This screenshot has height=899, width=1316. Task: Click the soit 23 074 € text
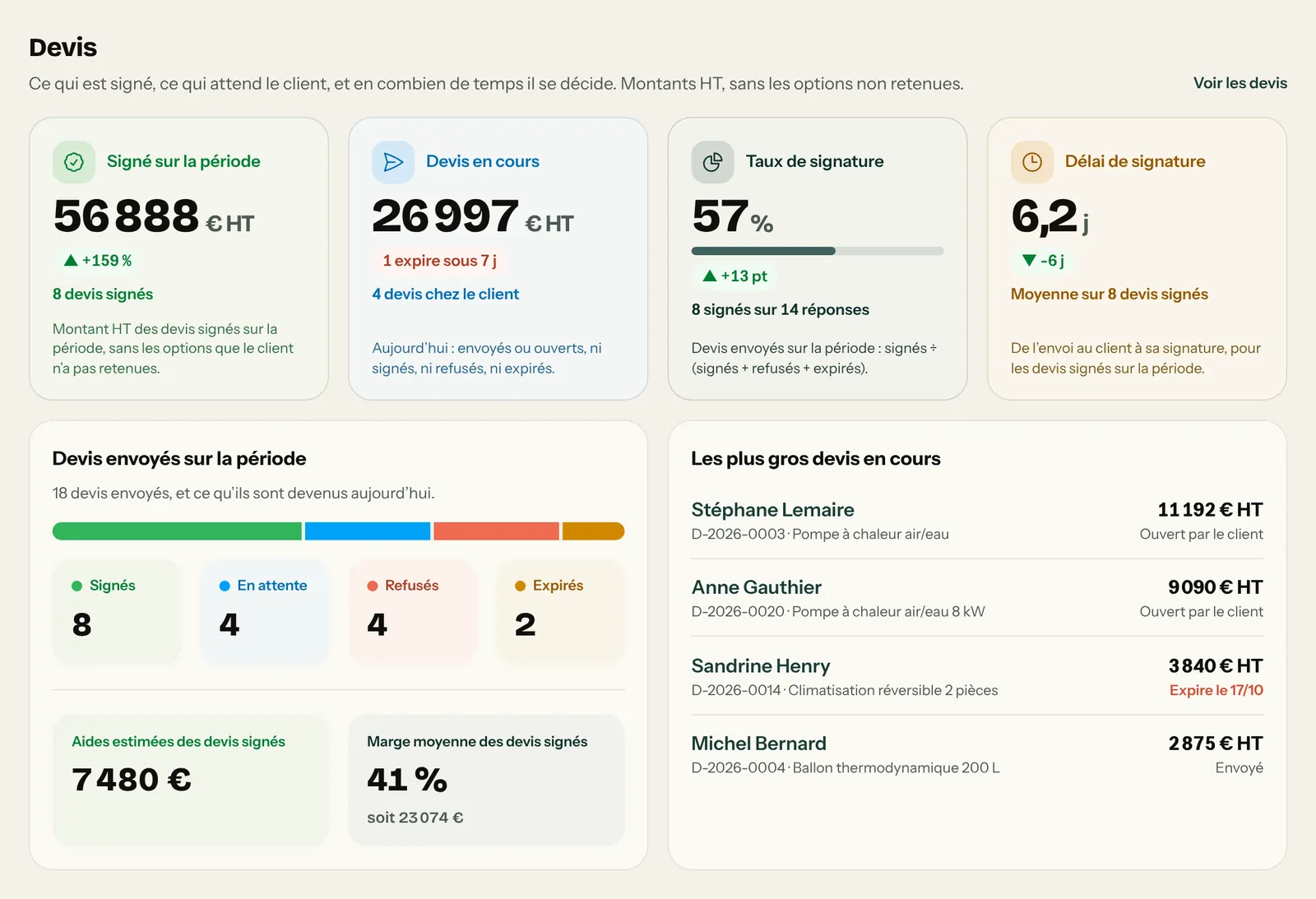tap(415, 818)
